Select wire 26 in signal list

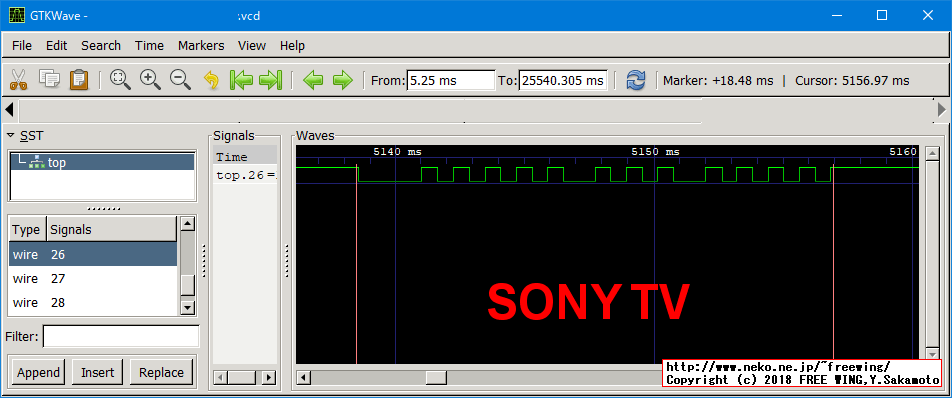pyautogui.click(x=94, y=255)
